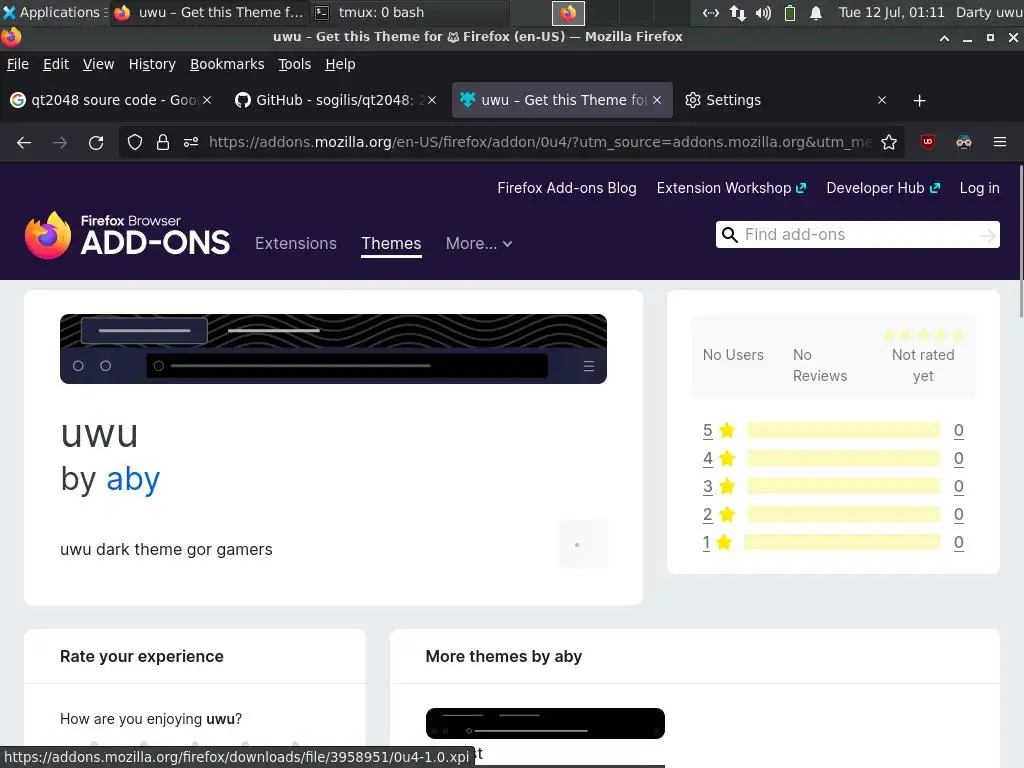This screenshot has width=1024, height=768.
Task: Click the 3 star rating bar
Action: click(843, 487)
